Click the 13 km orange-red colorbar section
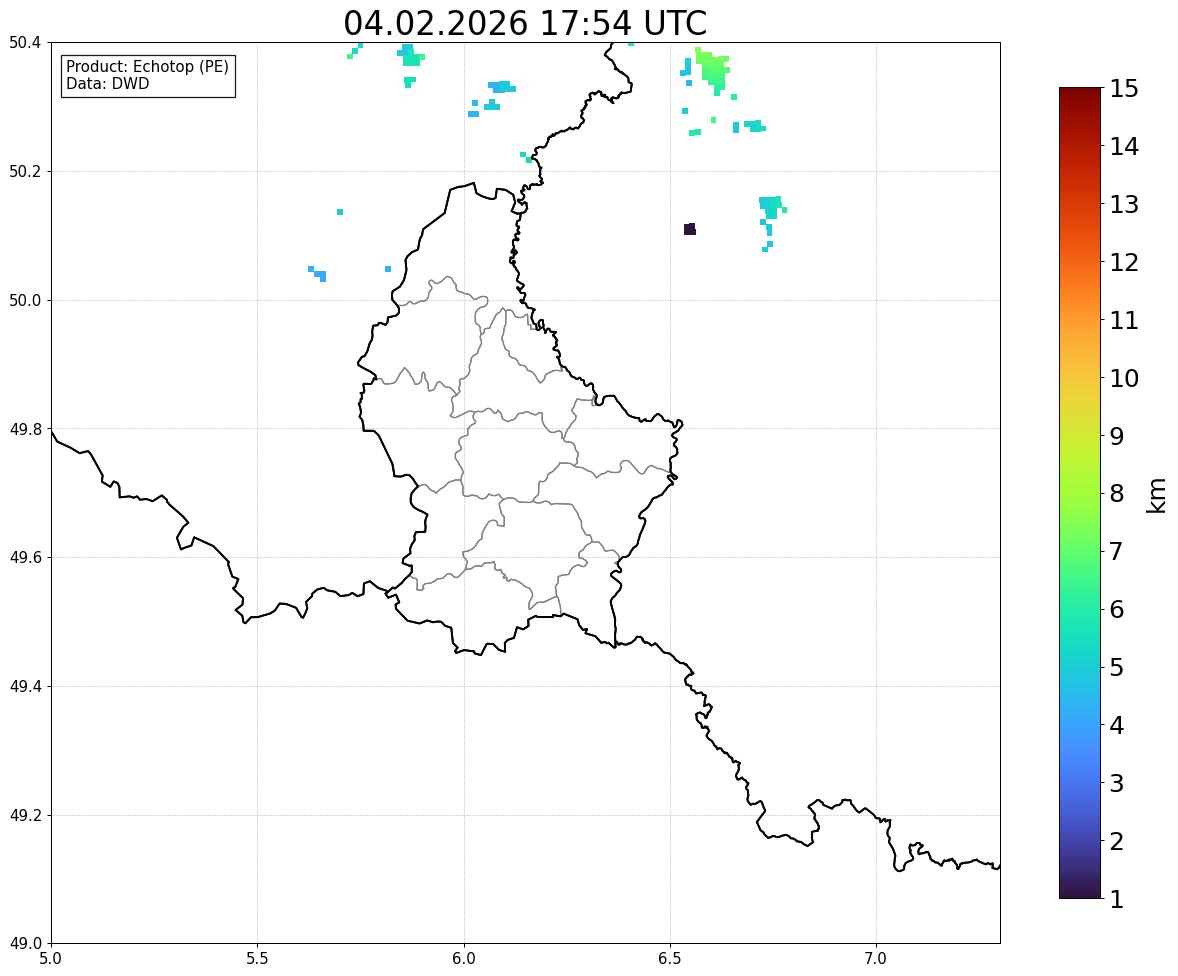Viewport: 1178px width, 976px height. (x=1080, y=204)
